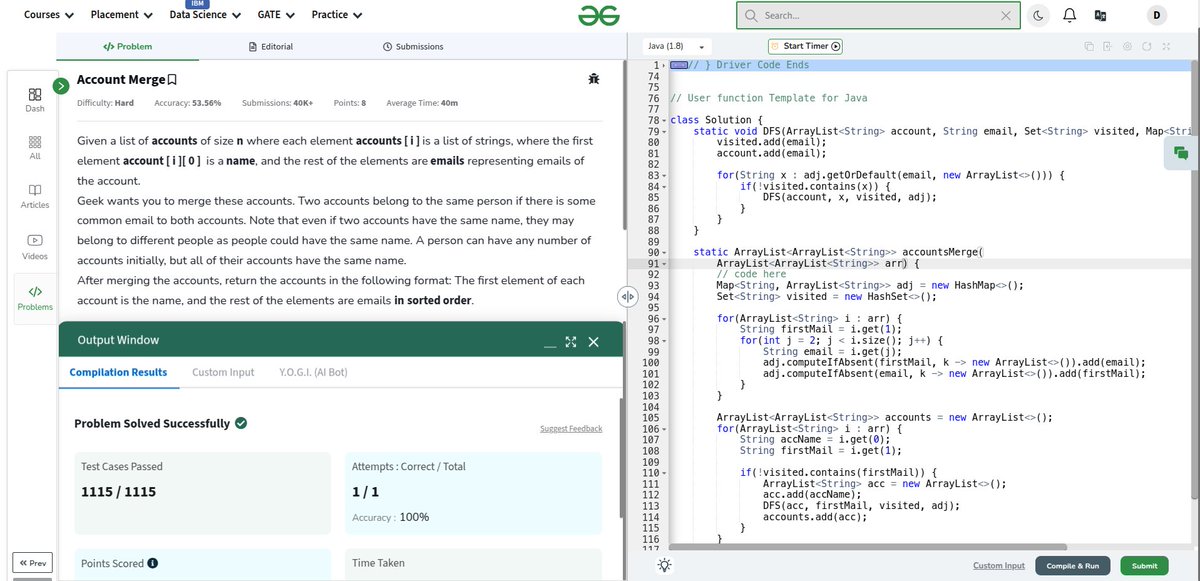1200x581 pixels.
Task: Close the Output Window
Action: point(593,342)
